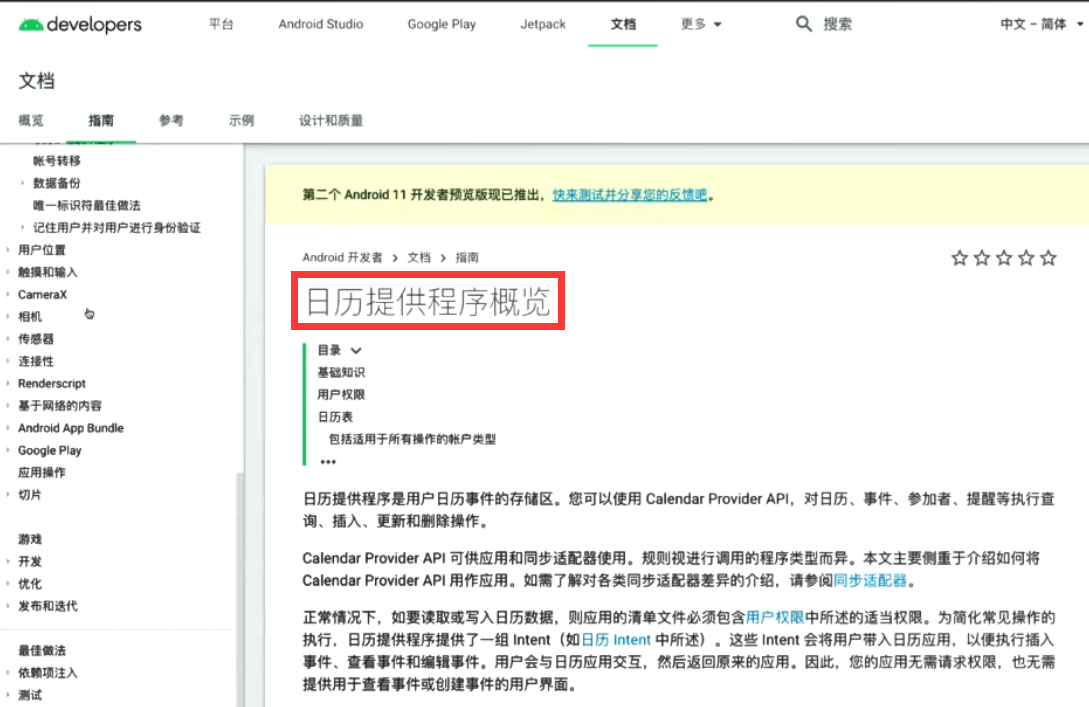This screenshot has width=1089, height=707.
Task: Switch to the 概览 tab
Action: tap(31, 121)
